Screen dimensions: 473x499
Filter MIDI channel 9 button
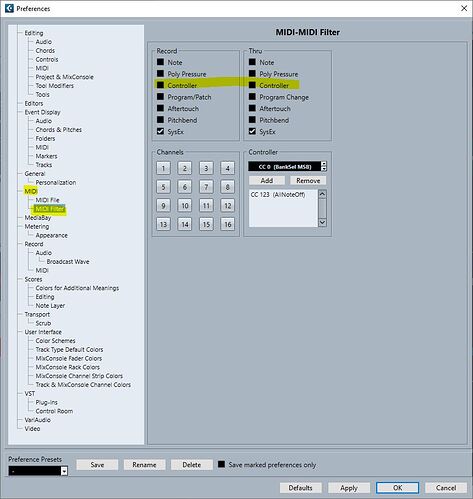coord(163,206)
